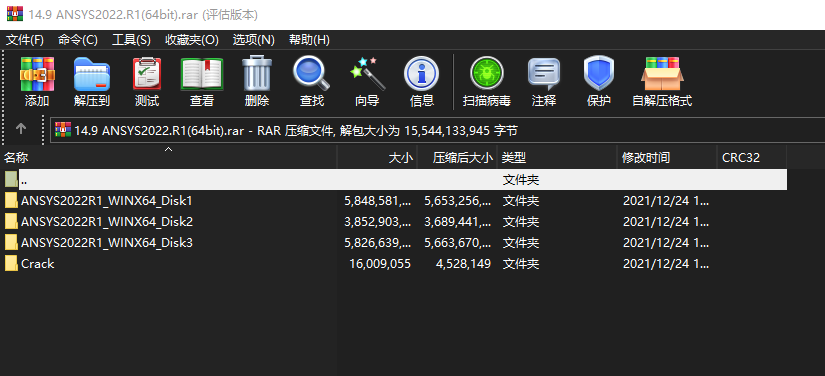Click Disk1 packed size 5,653,256,...
Image resolution: width=825 pixels, height=376 pixels.
(x=458, y=200)
